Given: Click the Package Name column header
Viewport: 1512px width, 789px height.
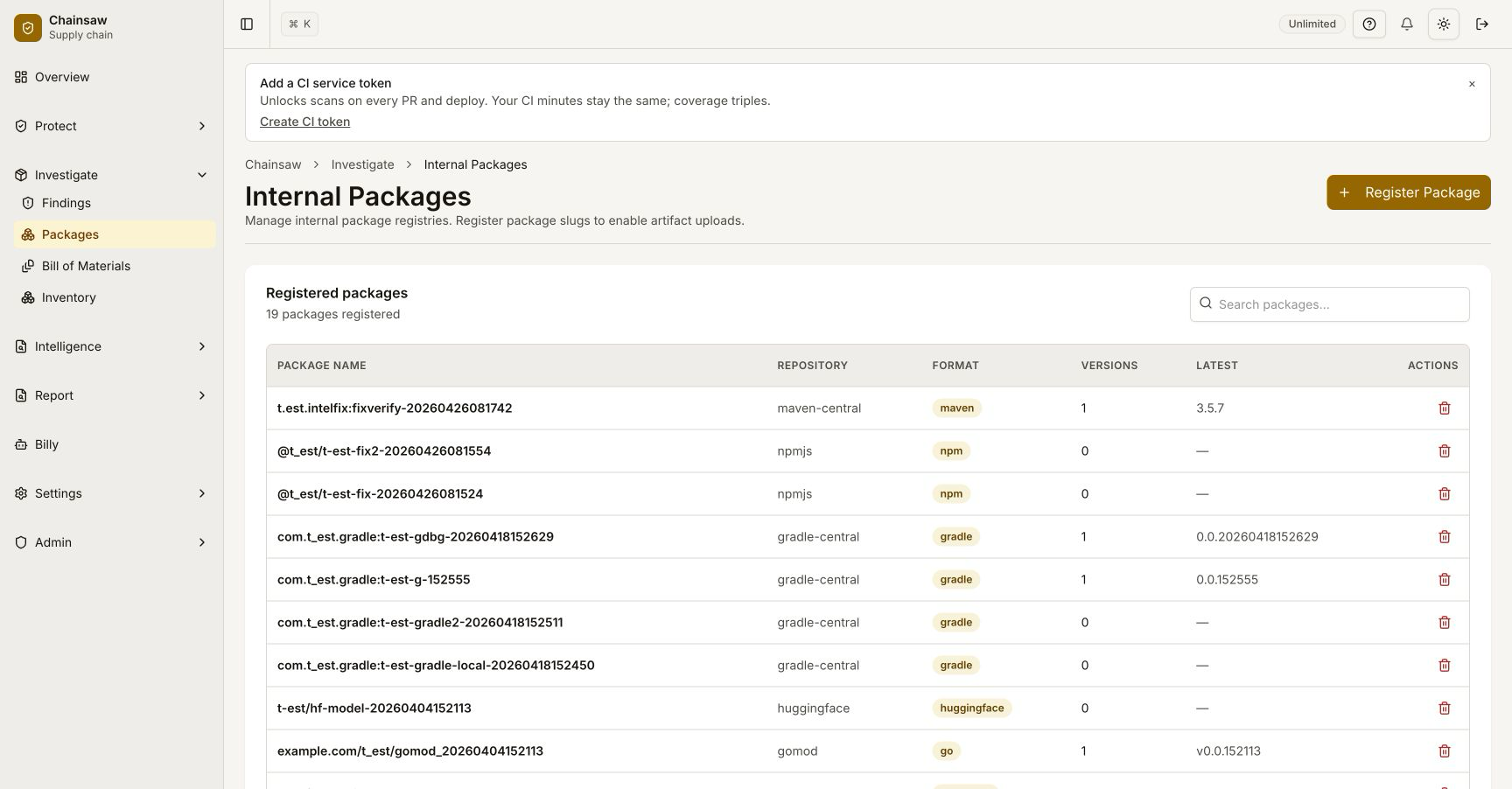Looking at the screenshot, I should point(322,366).
